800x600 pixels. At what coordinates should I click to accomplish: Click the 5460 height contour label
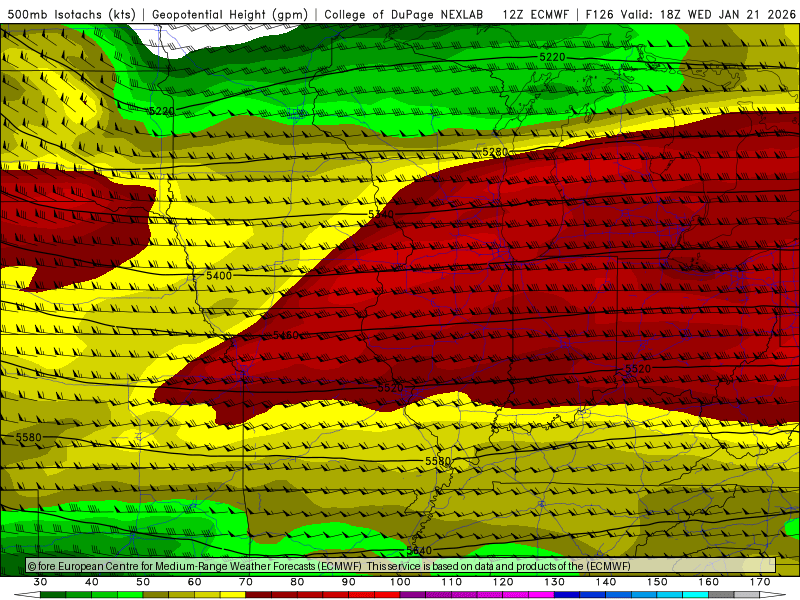coord(286,335)
